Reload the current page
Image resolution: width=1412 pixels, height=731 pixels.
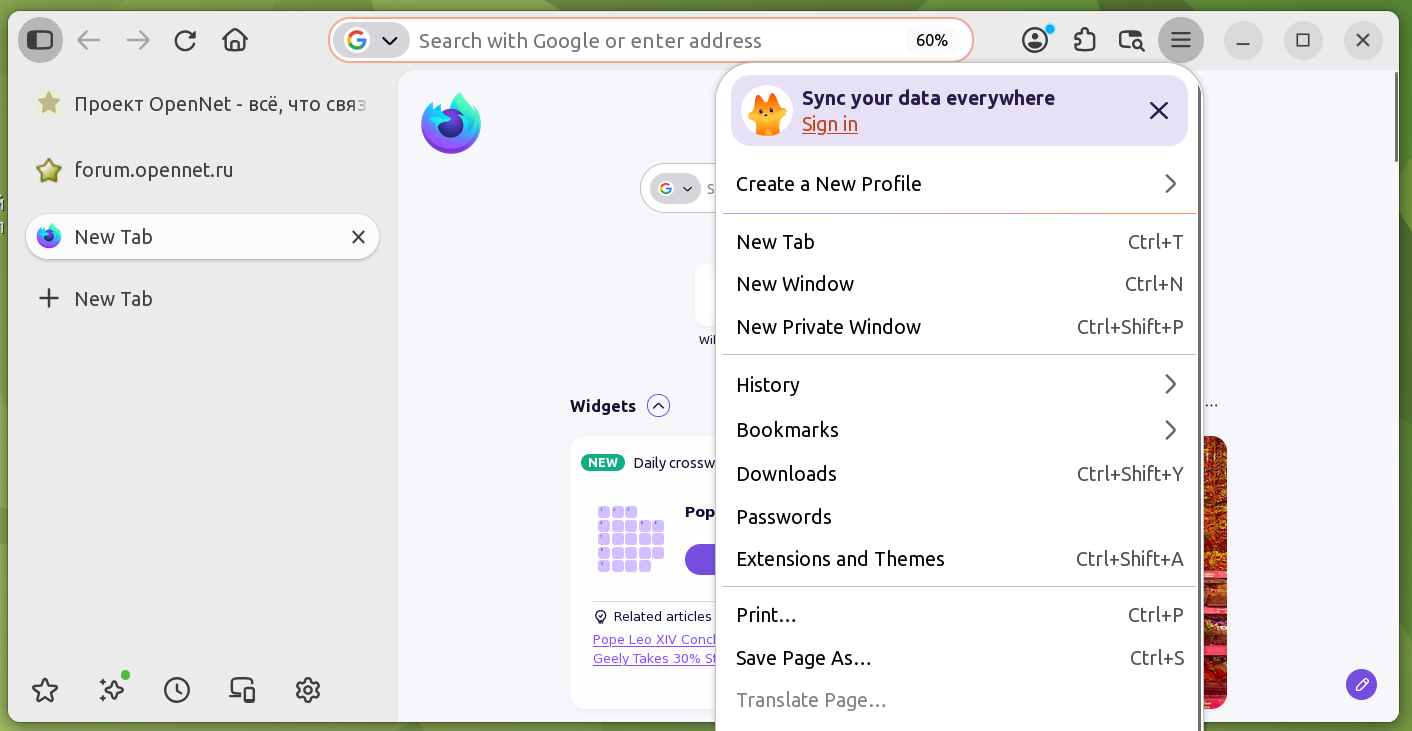185,40
